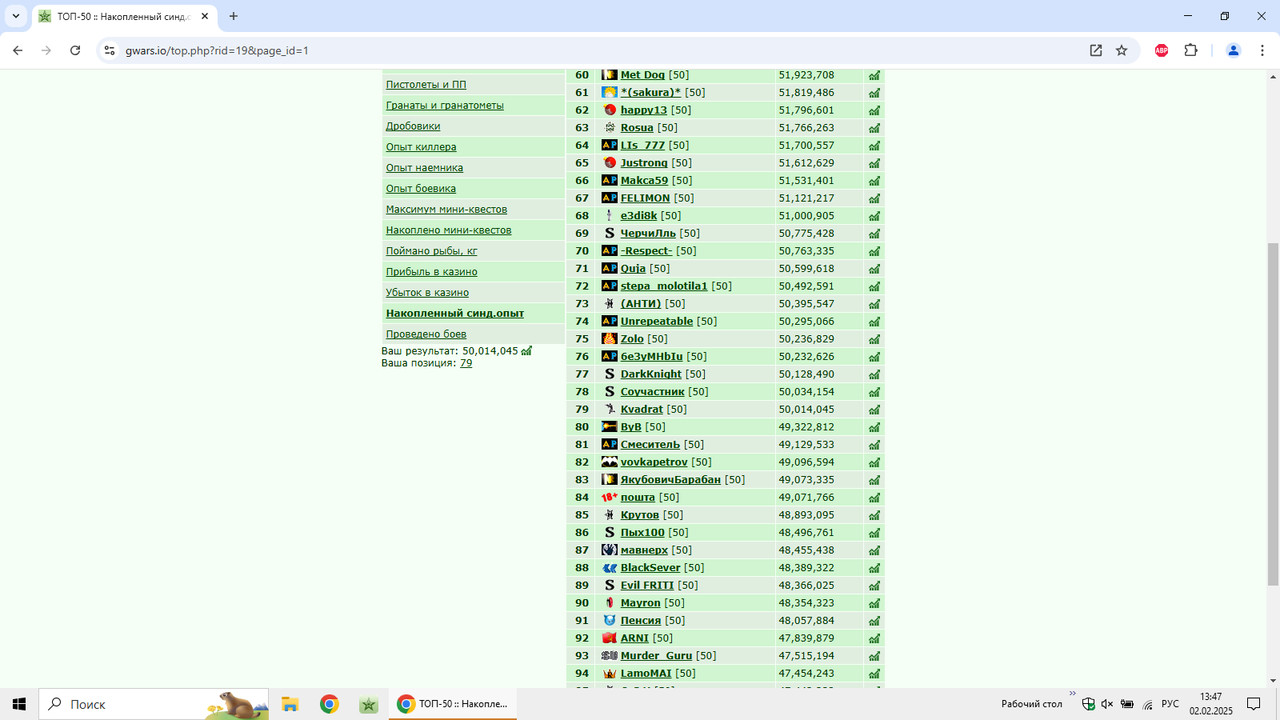Open player Rosua profile link
This screenshot has width=1280, height=720.
(x=637, y=128)
